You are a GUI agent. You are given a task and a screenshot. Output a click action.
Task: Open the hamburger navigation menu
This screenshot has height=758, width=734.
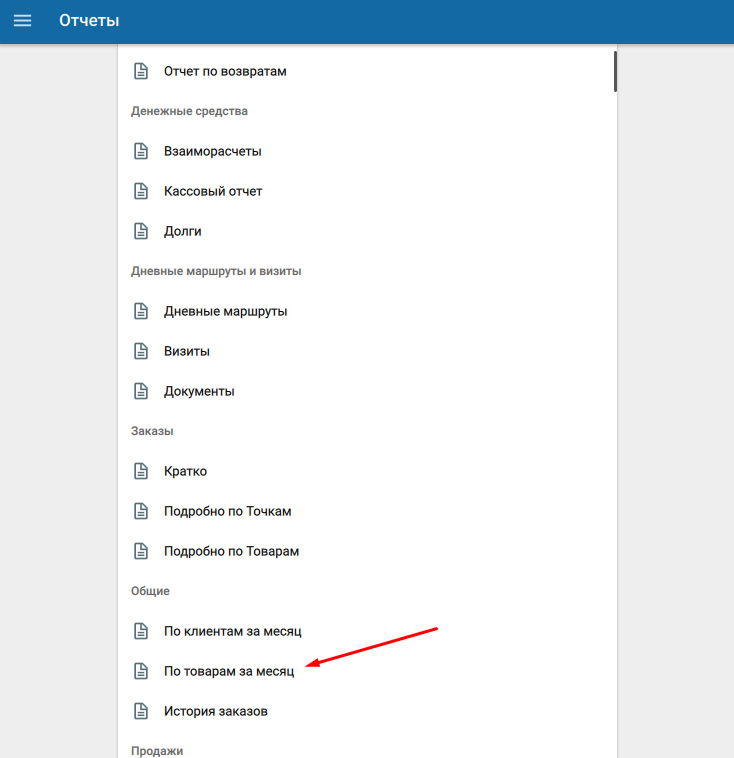pyautogui.click(x=22, y=21)
